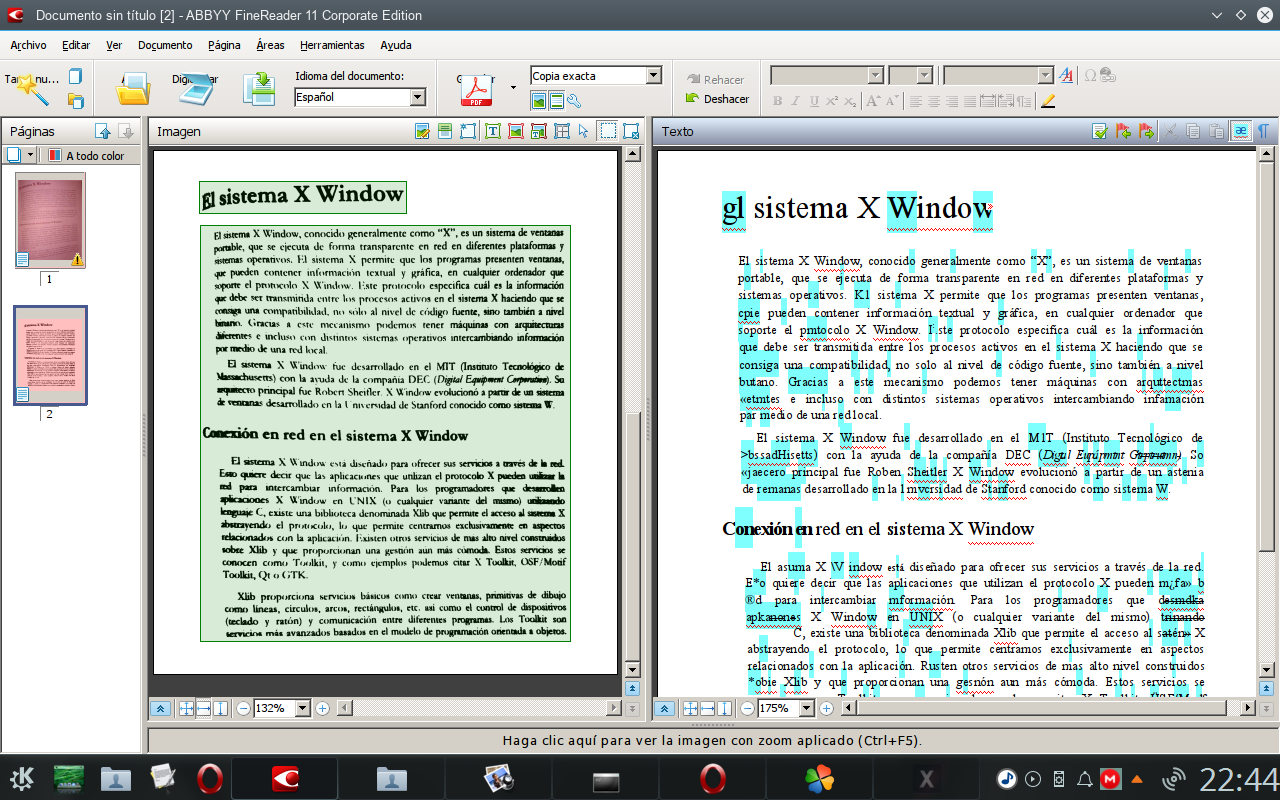Image resolution: width=1280 pixels, height=800 pixels.
Task: Click the edit image icon in Imagen toolbar
Action: pos(422,131)
